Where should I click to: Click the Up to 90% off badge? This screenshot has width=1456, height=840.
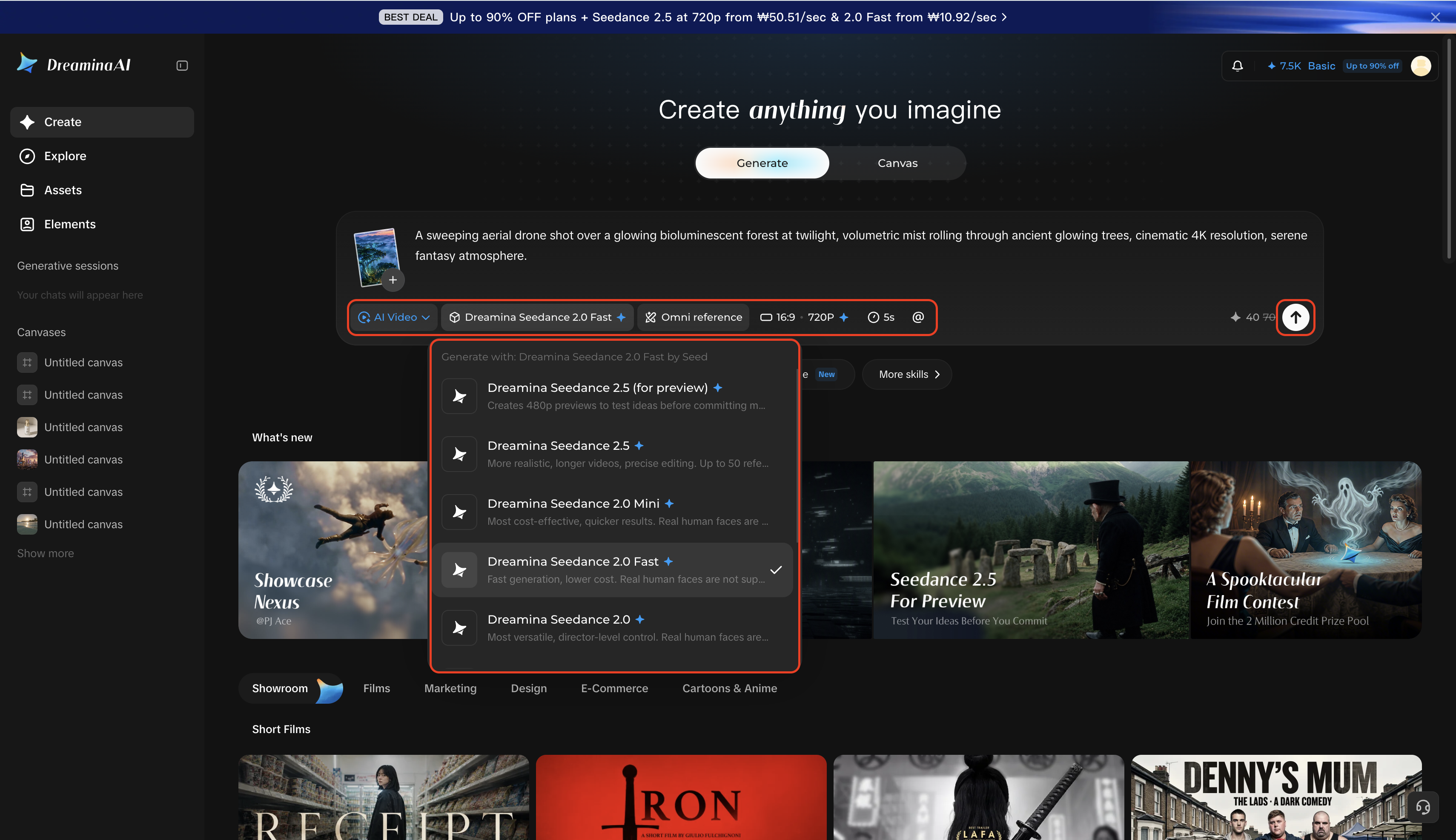pyautogui.click(x=1373, y=66)
